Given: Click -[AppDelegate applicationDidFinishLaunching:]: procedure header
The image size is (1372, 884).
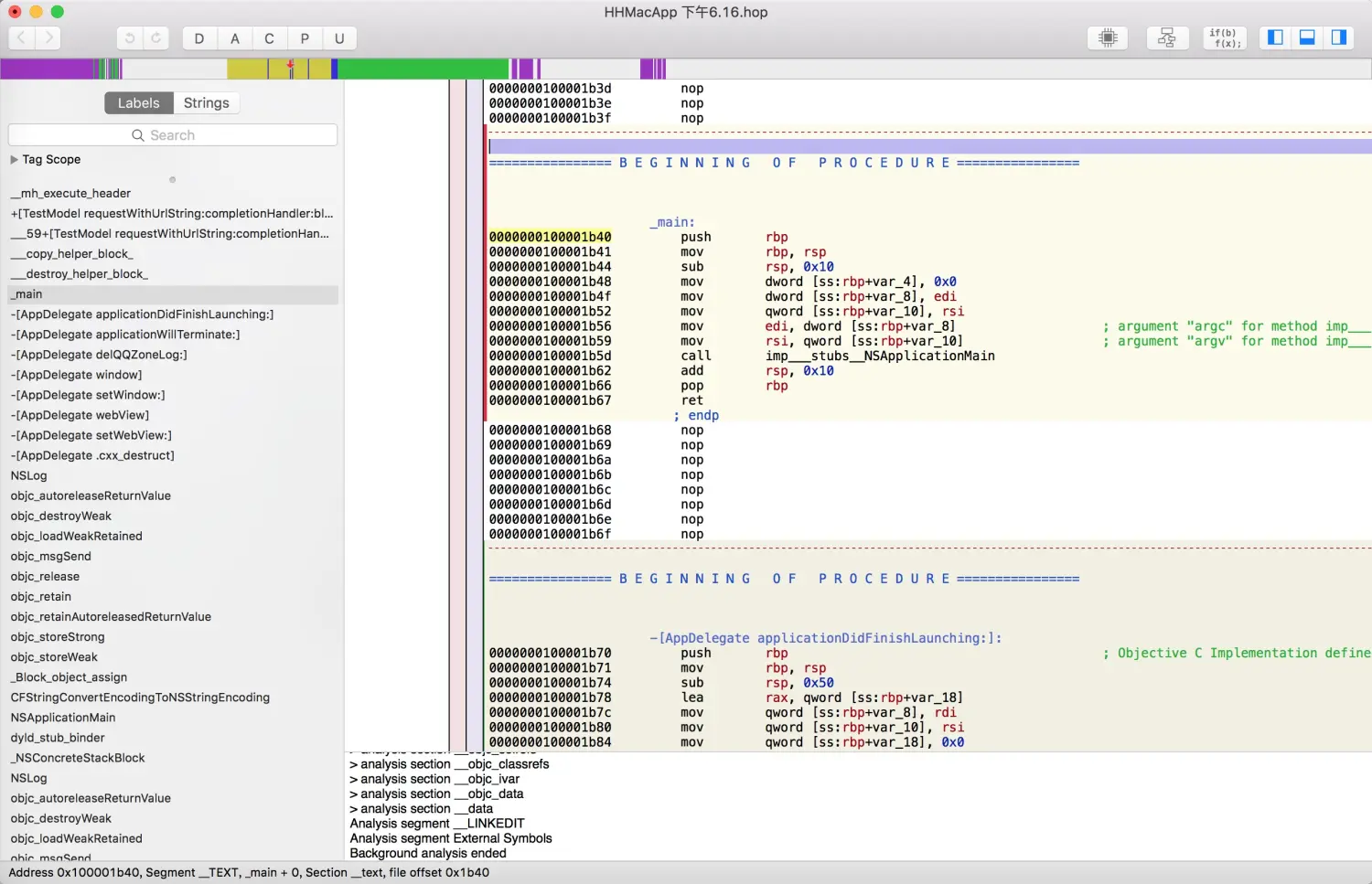Looking at the screenshot, I should click(826, 638).
